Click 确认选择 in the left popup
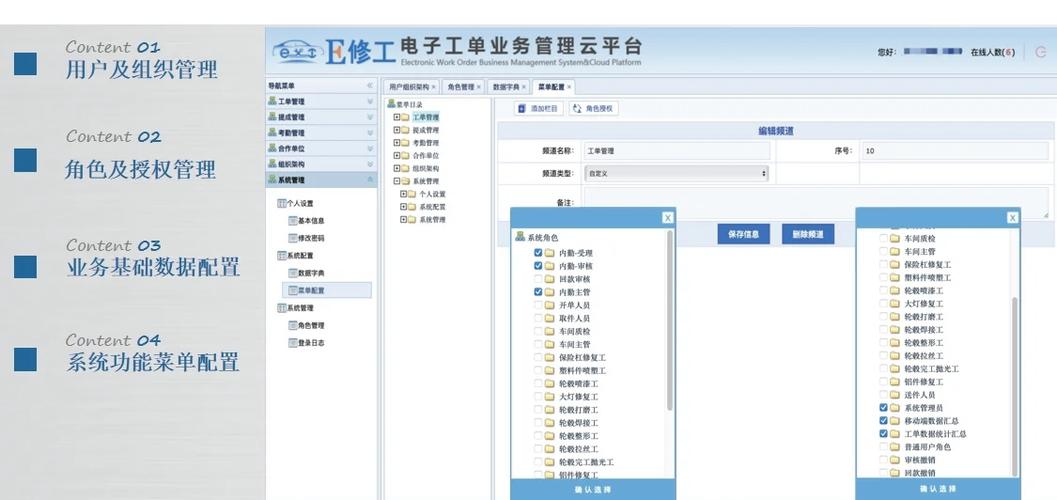1057x500 pixels. [x=593, y=490]
